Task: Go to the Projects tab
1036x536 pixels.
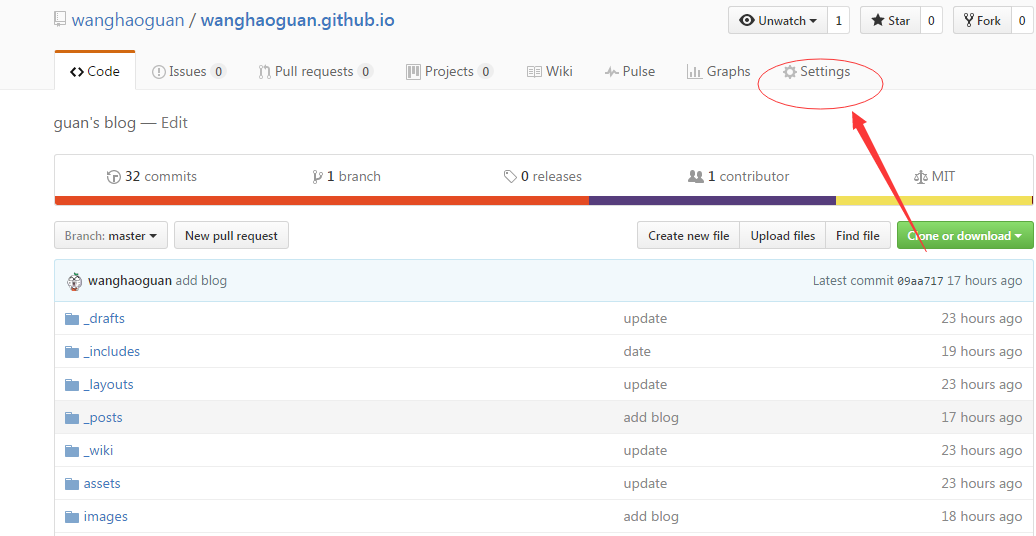Action: tap(449, 71)
